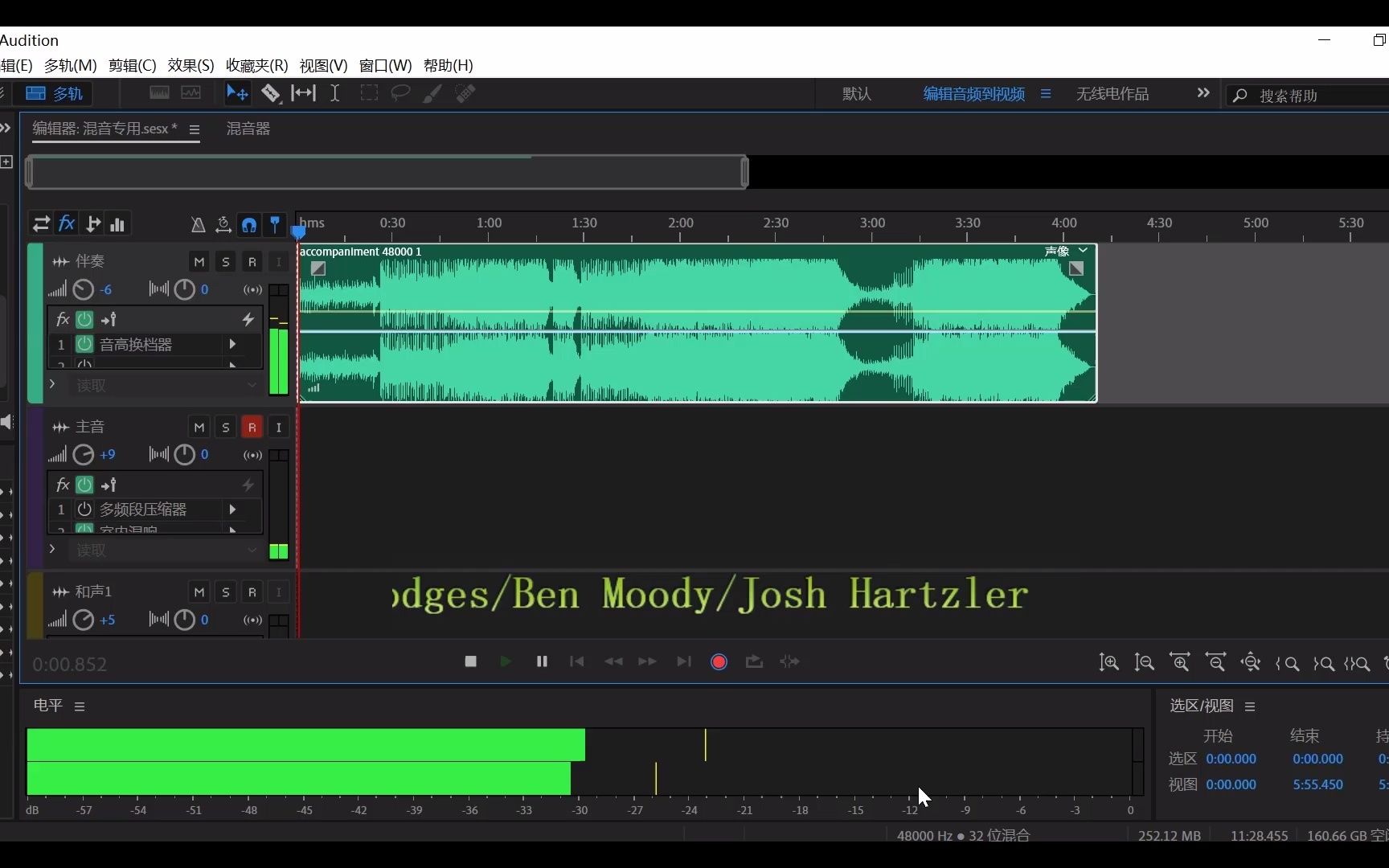
Task: Open 编辑音频到视频 workspace menu
Action: click(x=1046, y=94)
